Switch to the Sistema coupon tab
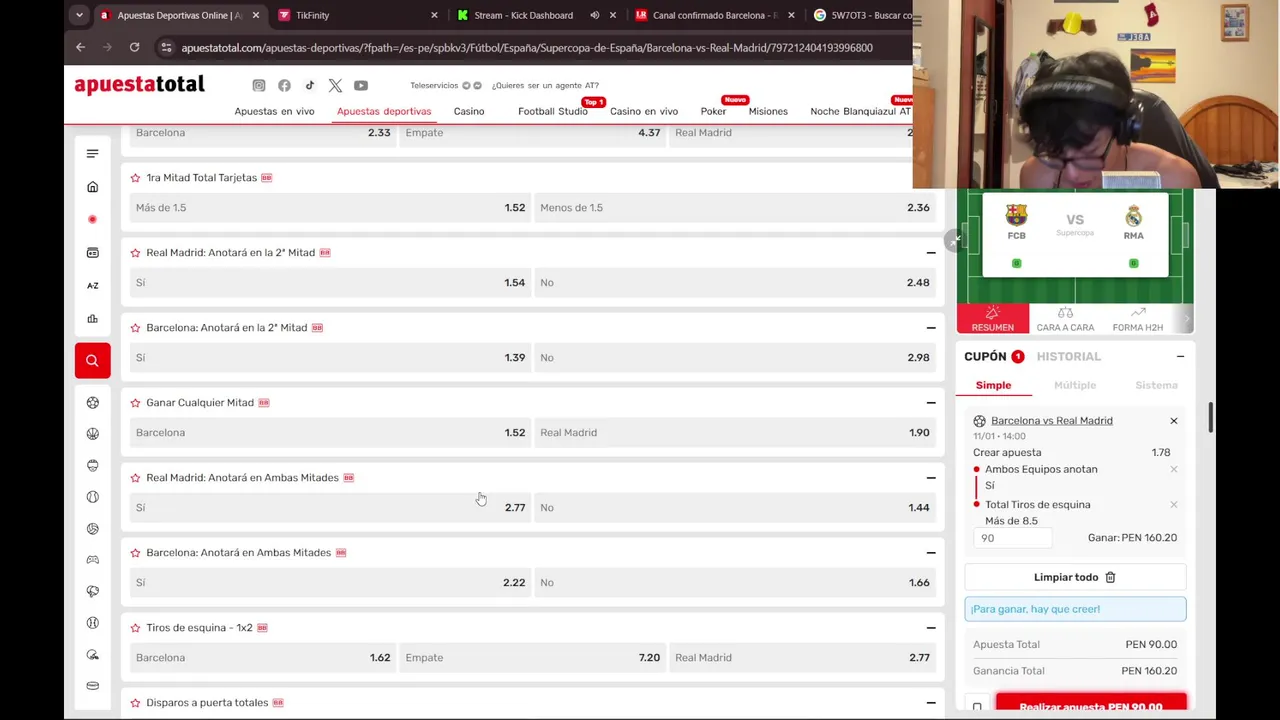 (1156, 385)
